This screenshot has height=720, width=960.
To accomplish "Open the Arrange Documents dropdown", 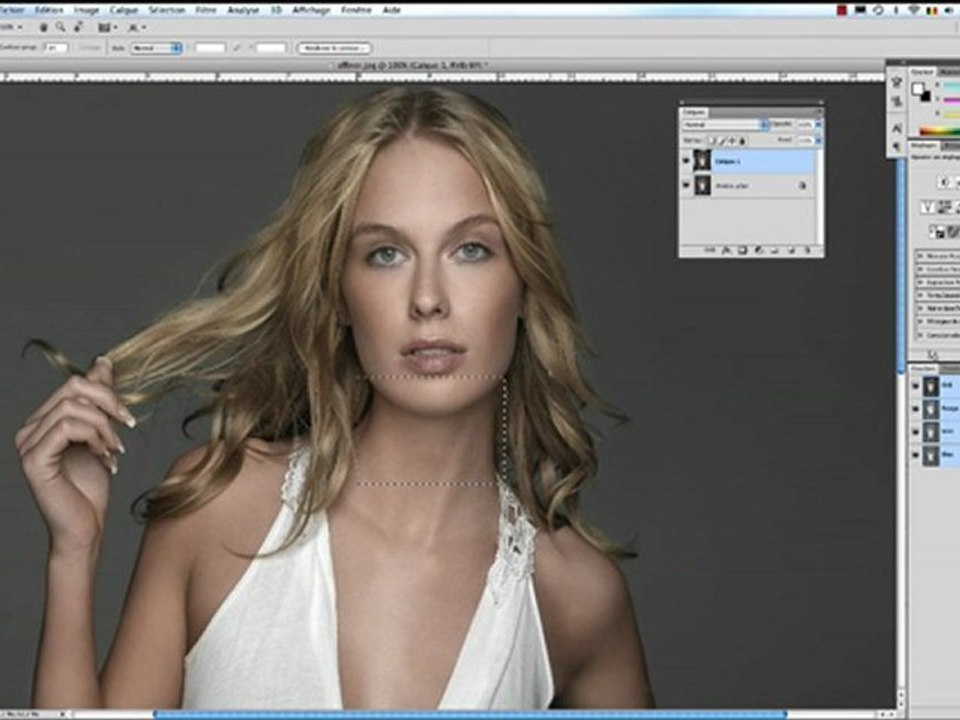I will (x=108, y=28).
